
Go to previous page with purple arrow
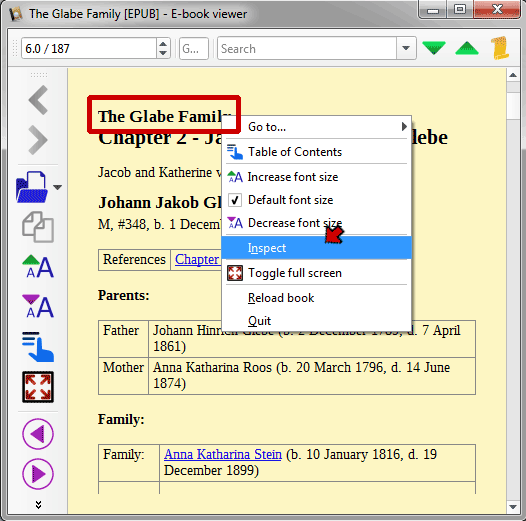38,434
